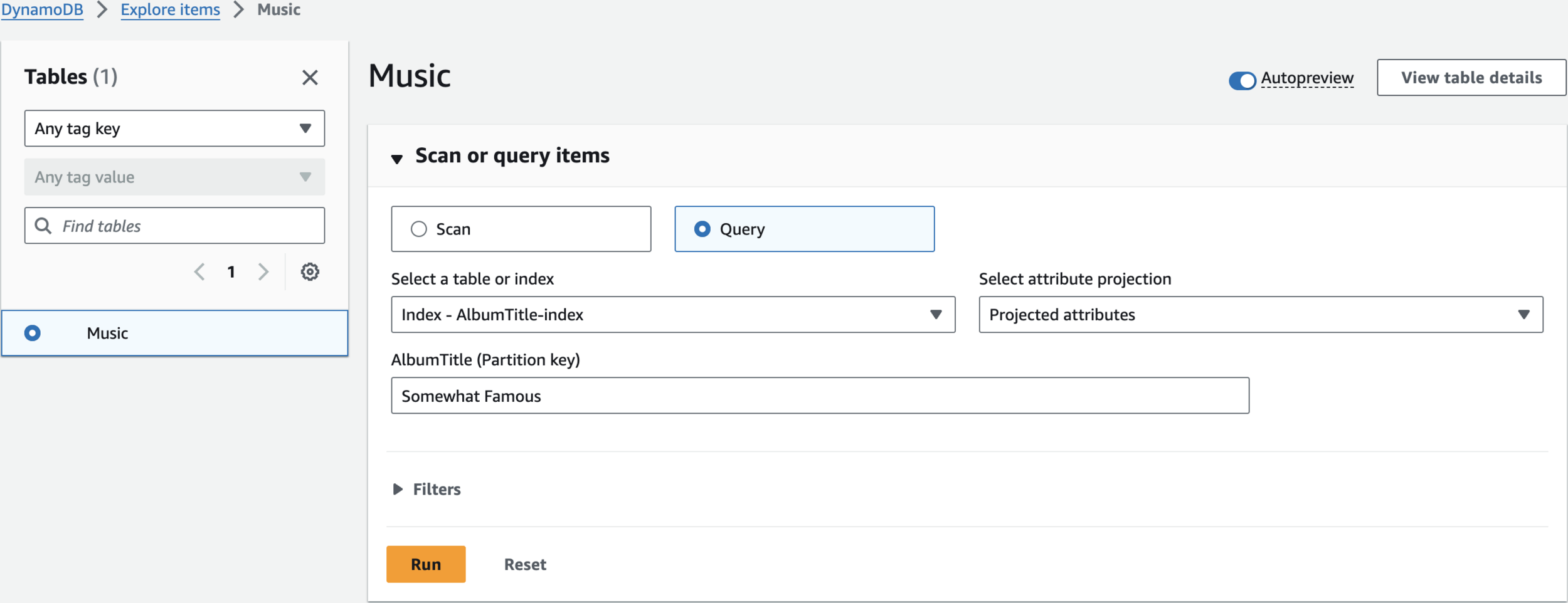This screenshot has height=603, width=1568.
Task: Click the Explore items breadcrumb link
Action: point(170,10)
